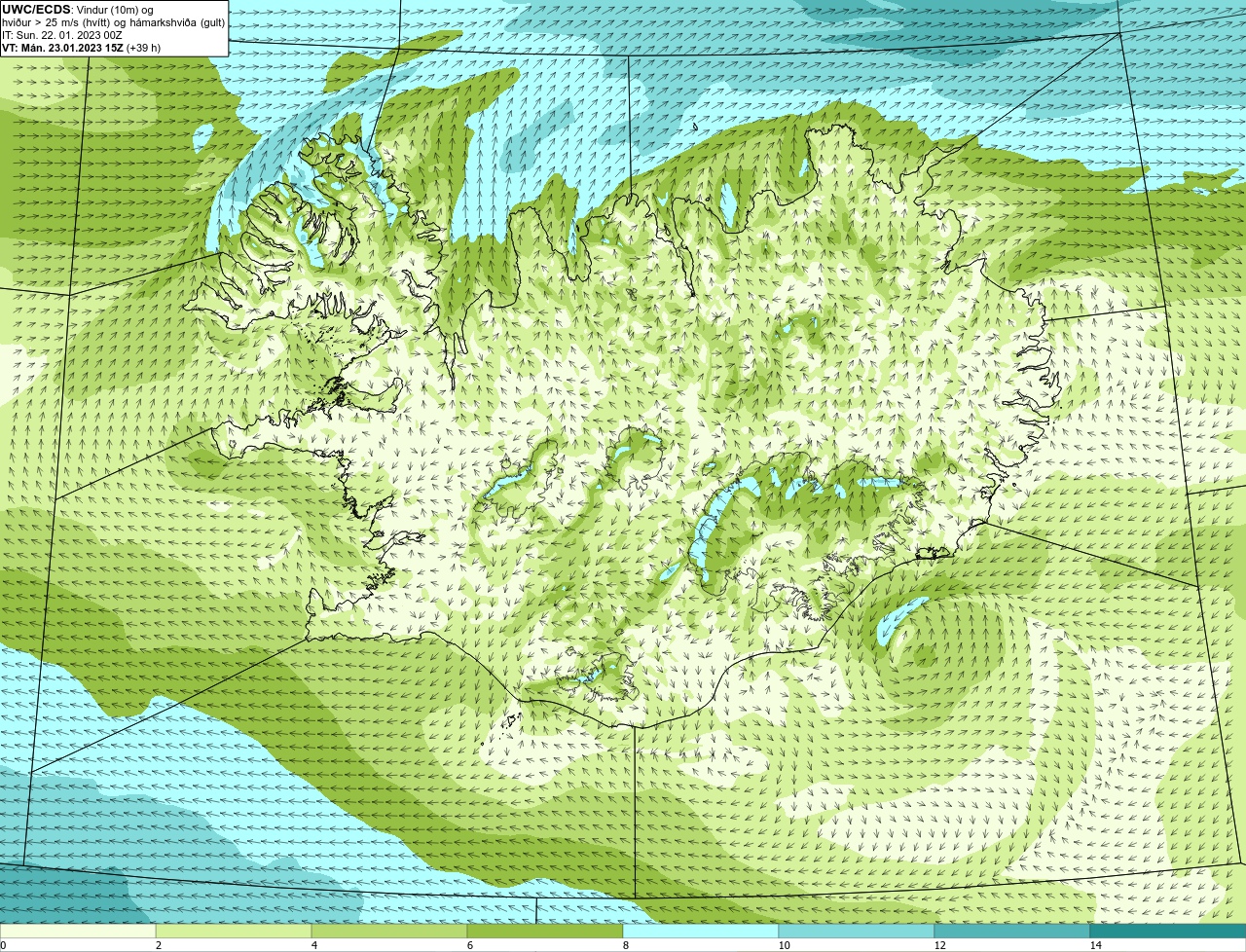
Task: Click the 6–8 m/s olive green legend swatch
Action: (x=545, y=931)
